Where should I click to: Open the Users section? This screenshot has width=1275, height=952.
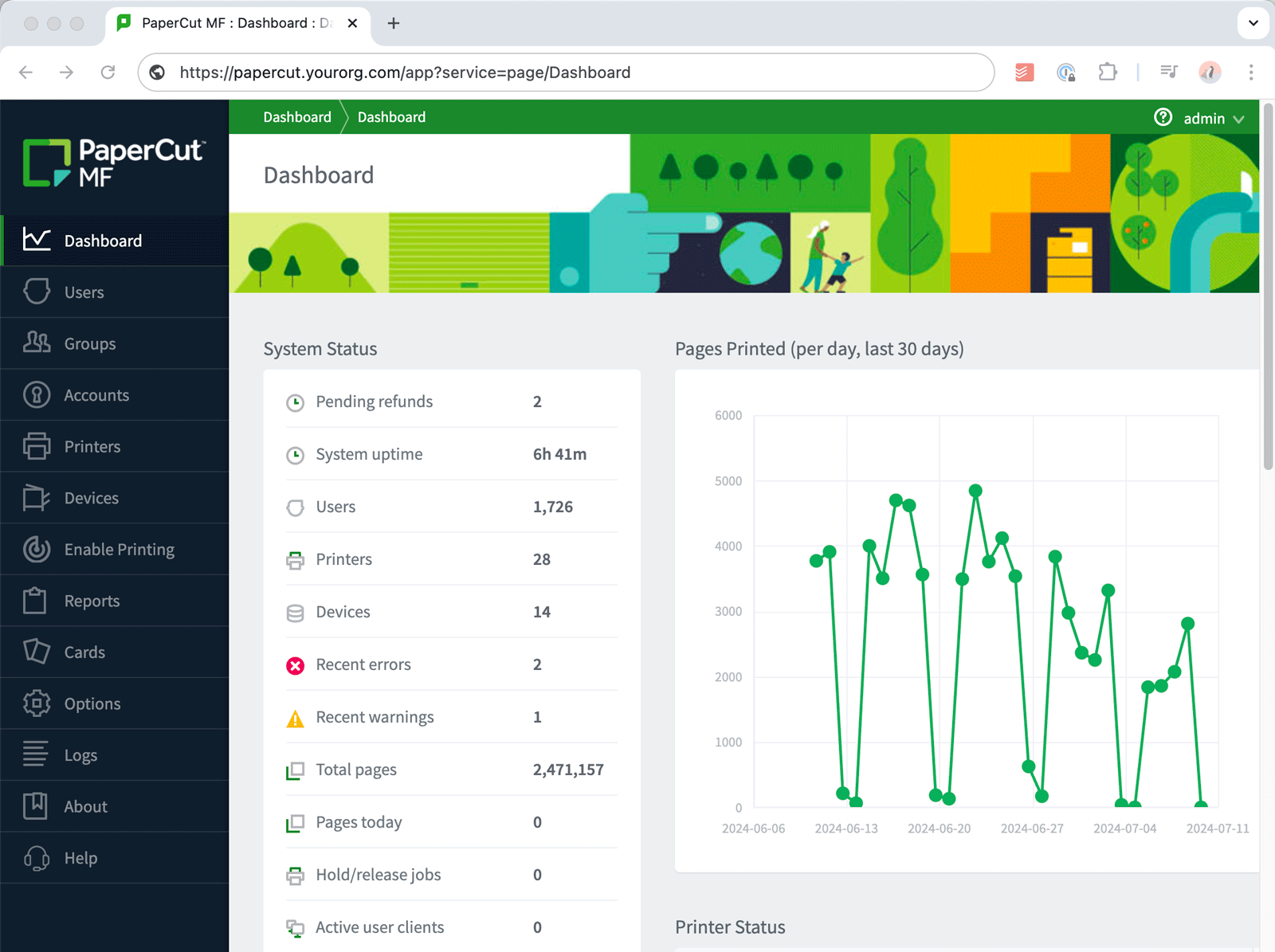click(x=115, y=292)
